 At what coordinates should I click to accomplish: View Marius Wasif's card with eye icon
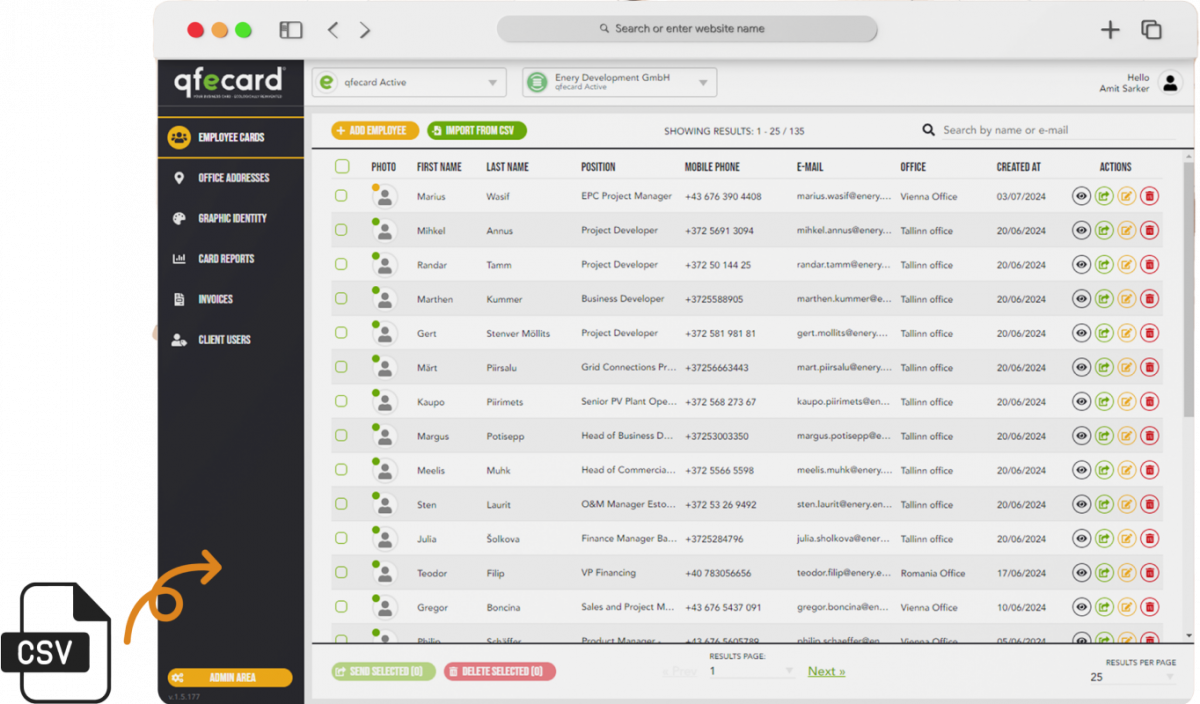pos(1081,197)
